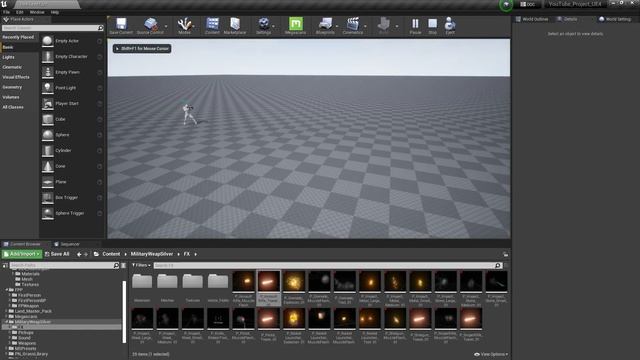Viewport: 640px width, 360px height.
Task: Click the folder tree vertical scrollbar
Action: coord(124,311)
